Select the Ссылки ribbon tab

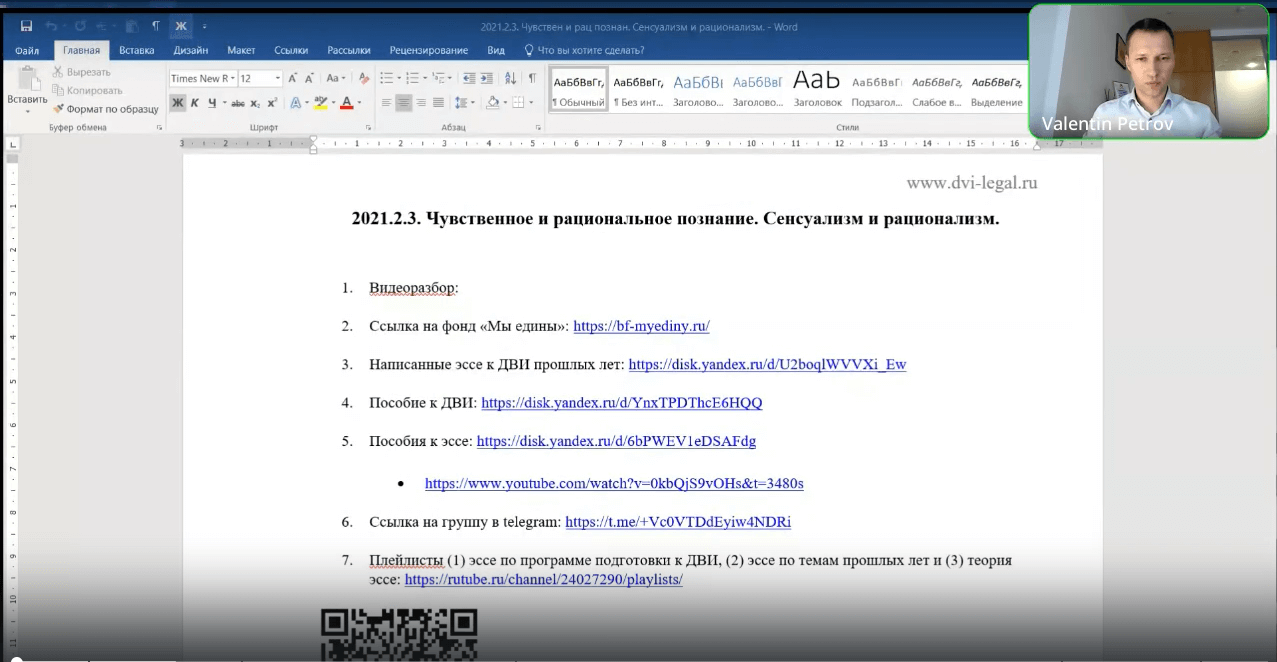coord(291,50)
